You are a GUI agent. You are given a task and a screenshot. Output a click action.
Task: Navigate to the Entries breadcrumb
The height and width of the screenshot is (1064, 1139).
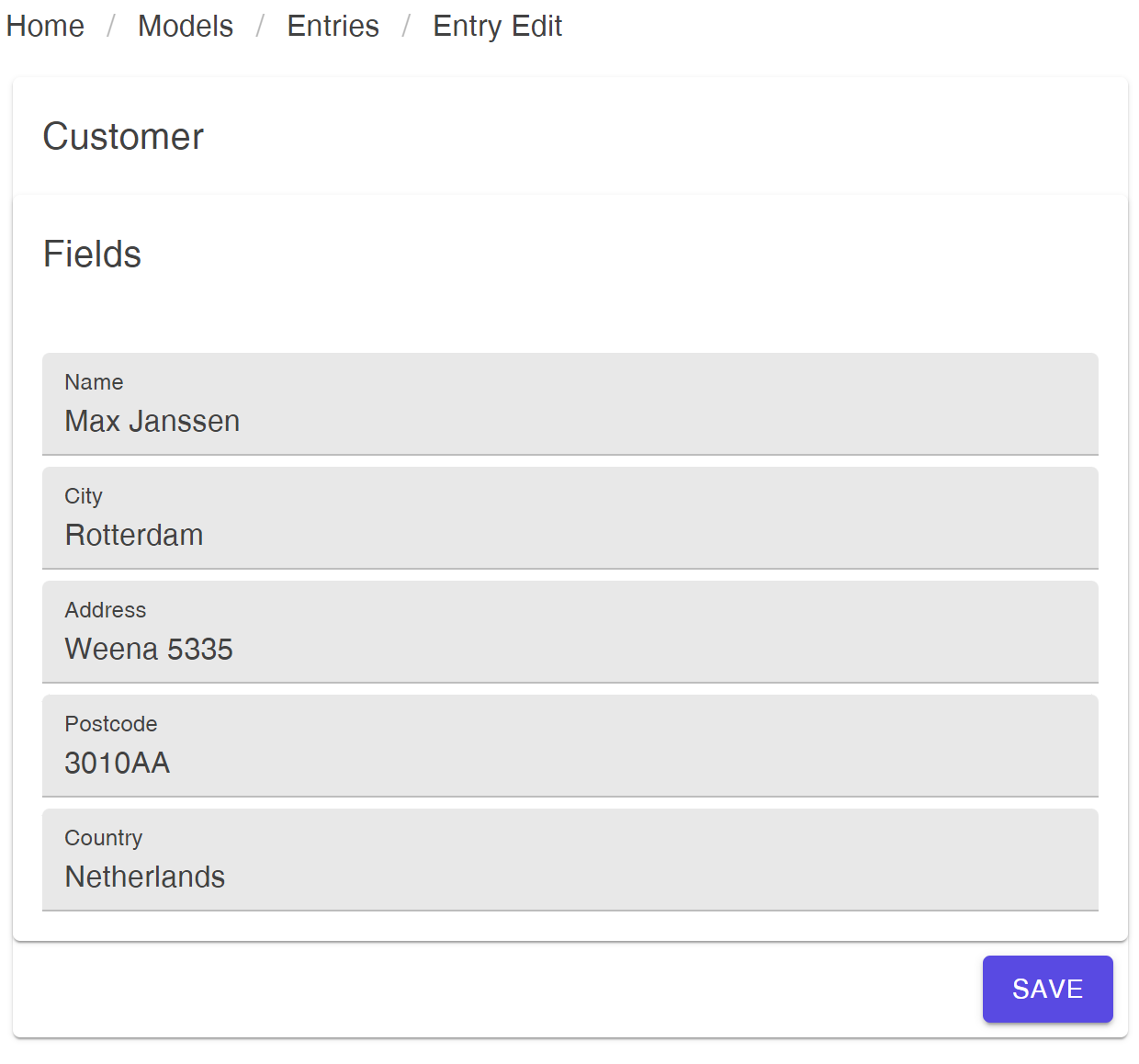(333, 26)
